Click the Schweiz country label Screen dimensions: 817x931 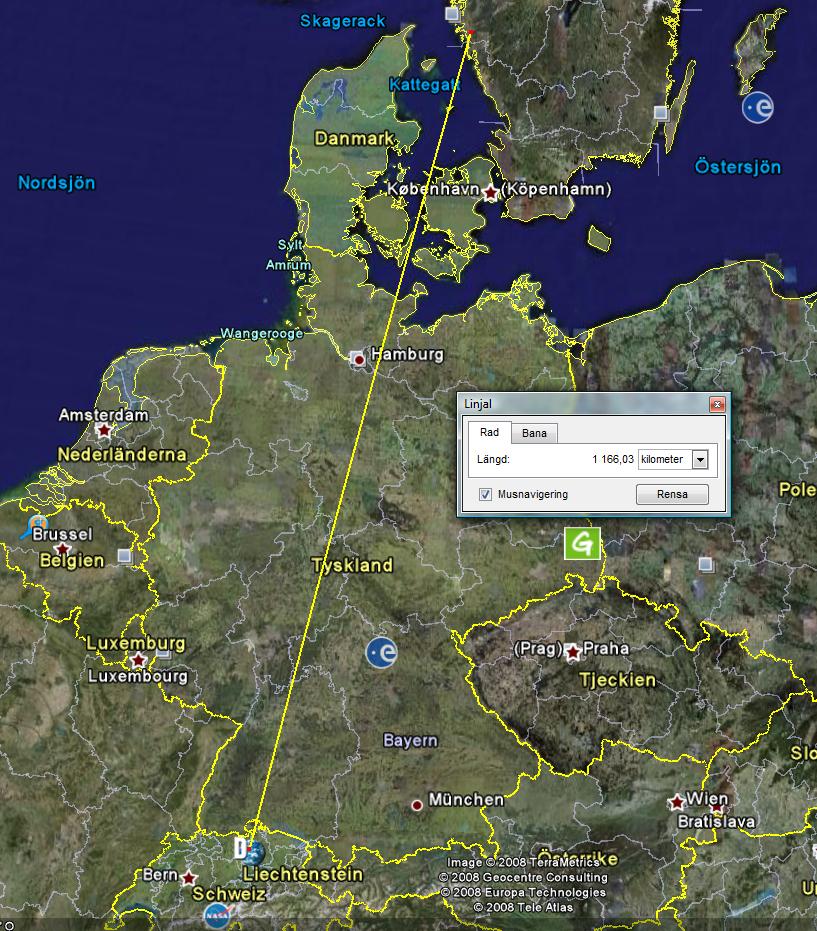229,894
